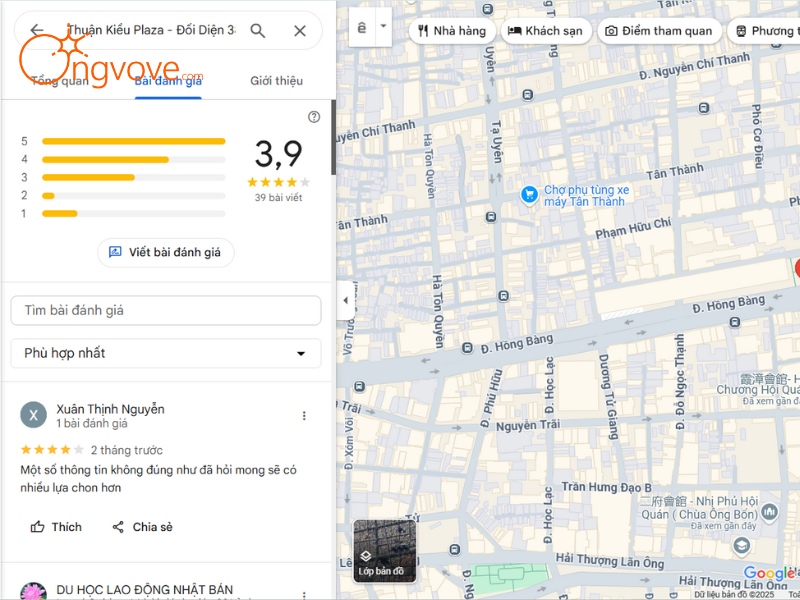The height and width of the screenshot is (600, 800).
Task: Click the museum pin beside Chùa Ông Bổn
Action: click(769, 511)
